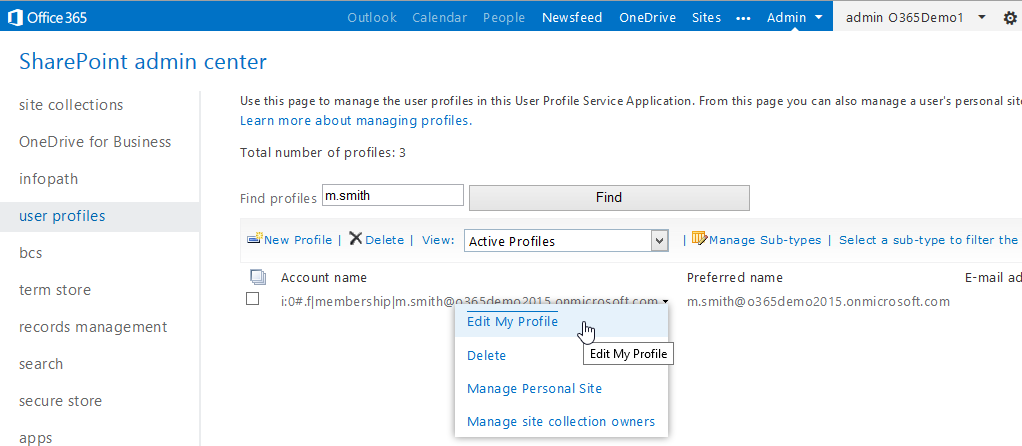Click the New Profile icon
Image resolution: width=1022 pixels, height=446 pixels.
click(254, 239)
